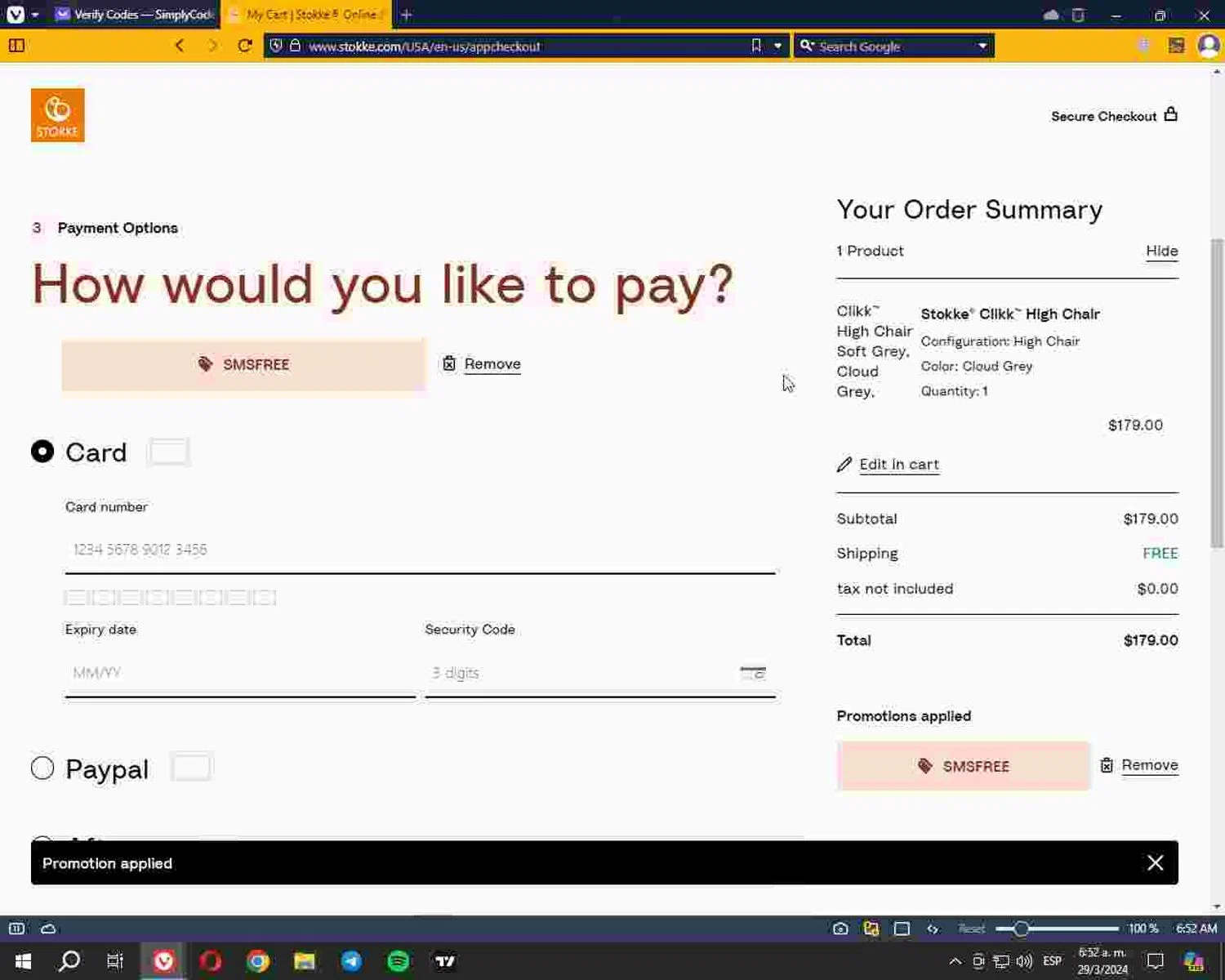1225x980 pixels.
Task: Expand the address bar dropdown arrow
Action: [777, 46]
